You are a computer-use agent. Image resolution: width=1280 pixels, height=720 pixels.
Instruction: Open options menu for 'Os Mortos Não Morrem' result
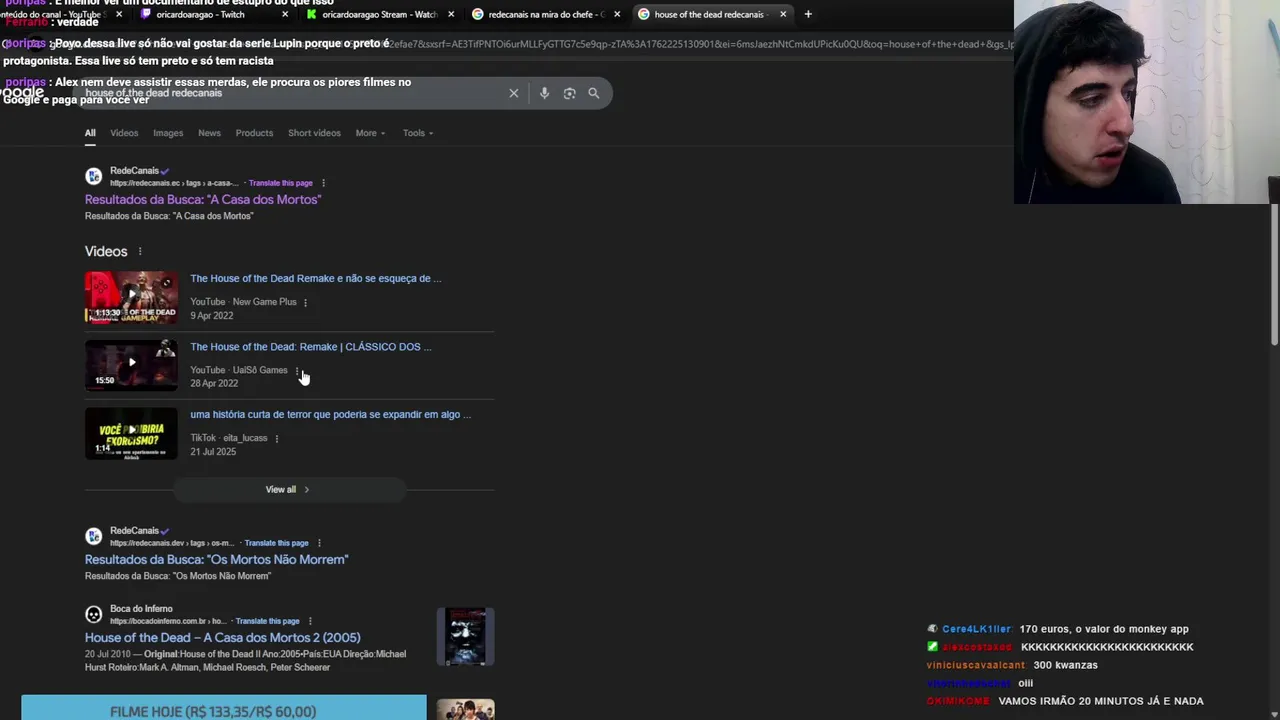coord(319,543)
